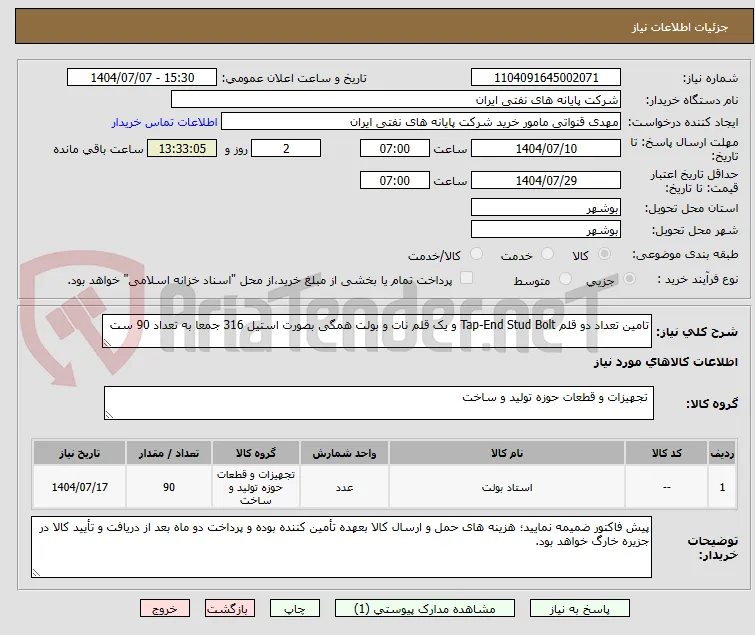Viewport: 755px width, 635px height.
Task: Click the شرح کلی نیاز description text area
Action: [x=377, y=330]
